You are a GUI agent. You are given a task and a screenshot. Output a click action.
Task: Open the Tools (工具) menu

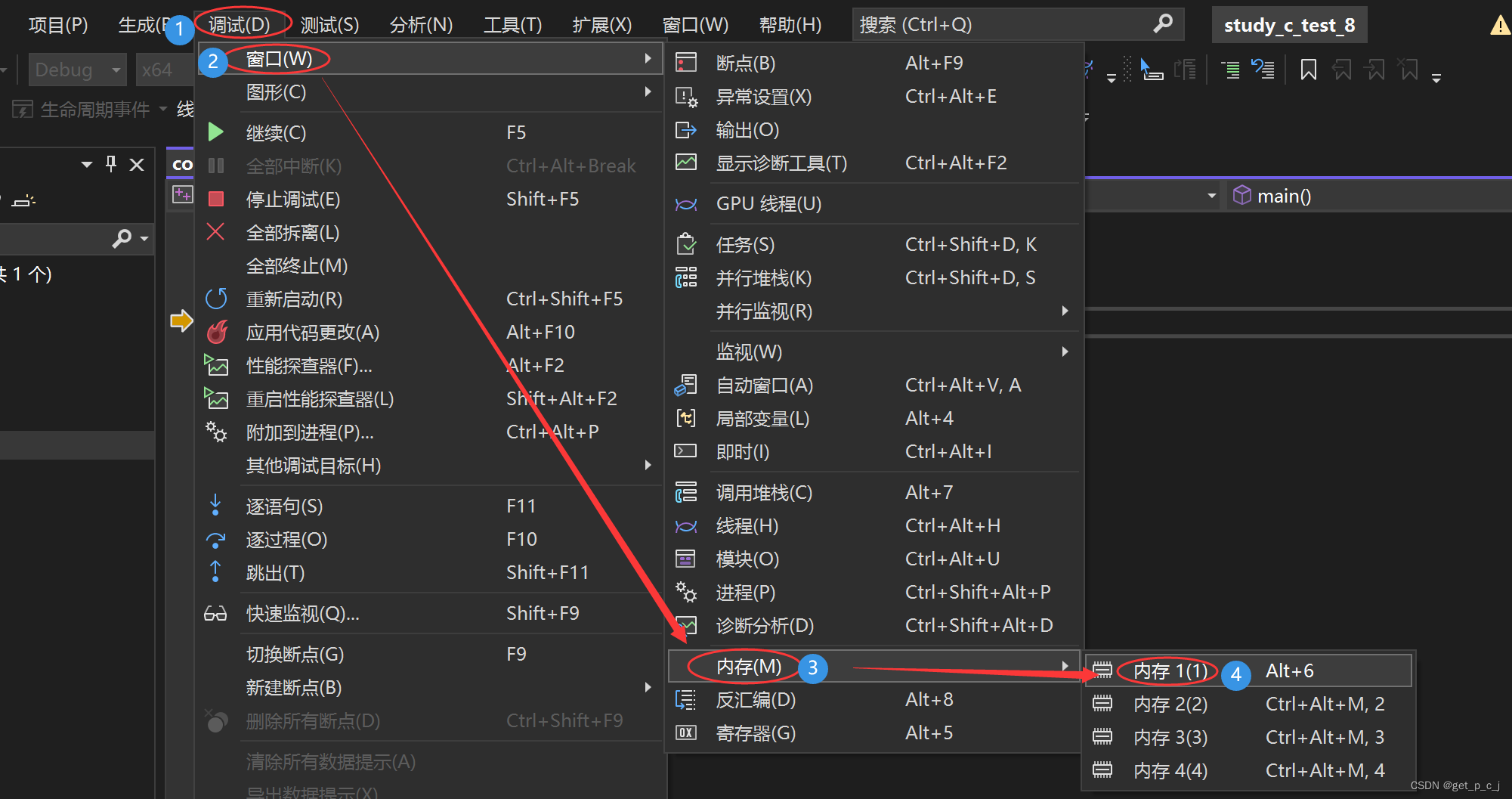pos(512,24)
